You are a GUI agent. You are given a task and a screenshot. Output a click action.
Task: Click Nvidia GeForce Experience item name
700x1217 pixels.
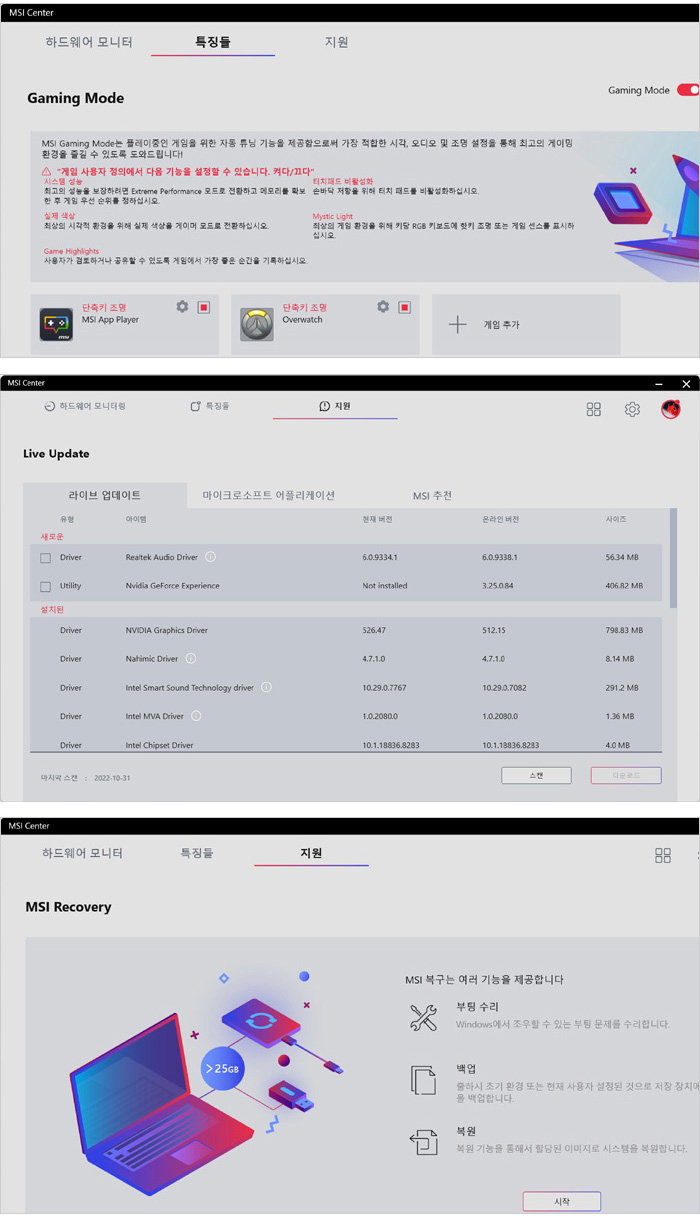click(x=173, y=586)
